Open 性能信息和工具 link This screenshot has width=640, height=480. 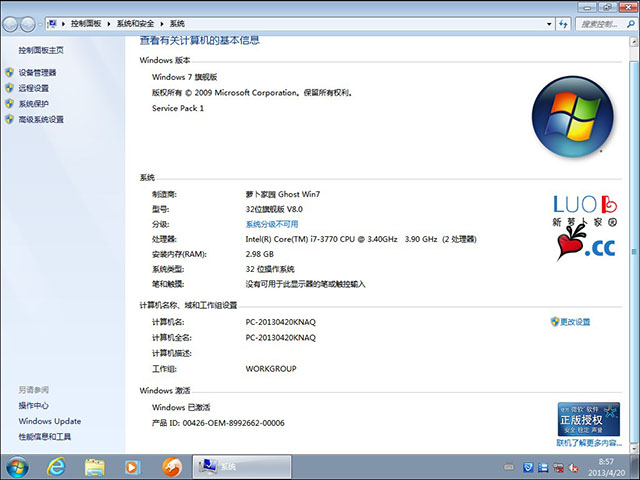tap(44, 436)
